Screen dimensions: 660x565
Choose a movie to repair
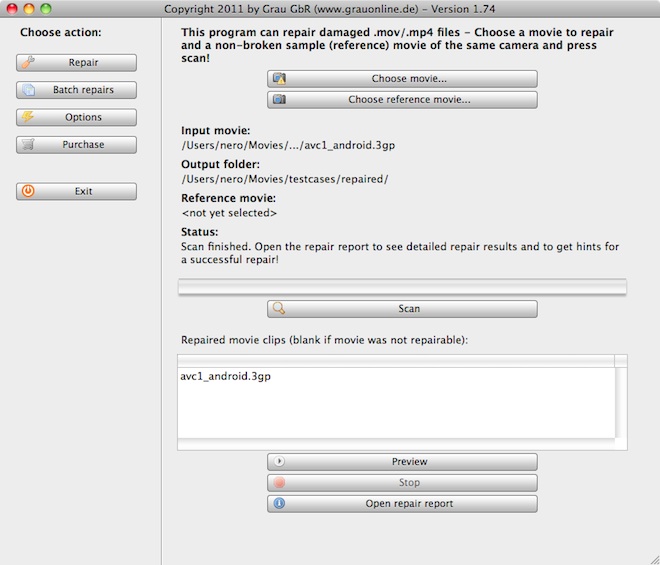[x=402, y=79]
